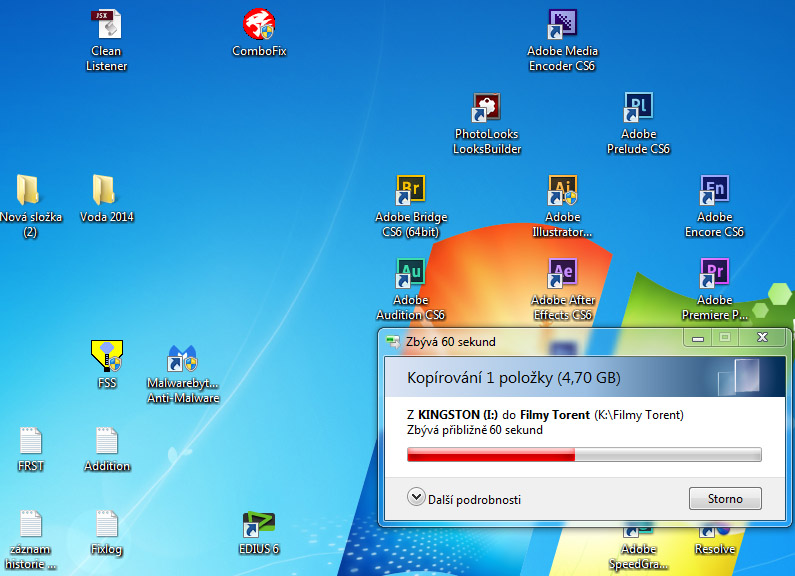Screen dimensions: 795x576
Task: Expand Další podrobnosti in copy dialog
Action: 465,499
